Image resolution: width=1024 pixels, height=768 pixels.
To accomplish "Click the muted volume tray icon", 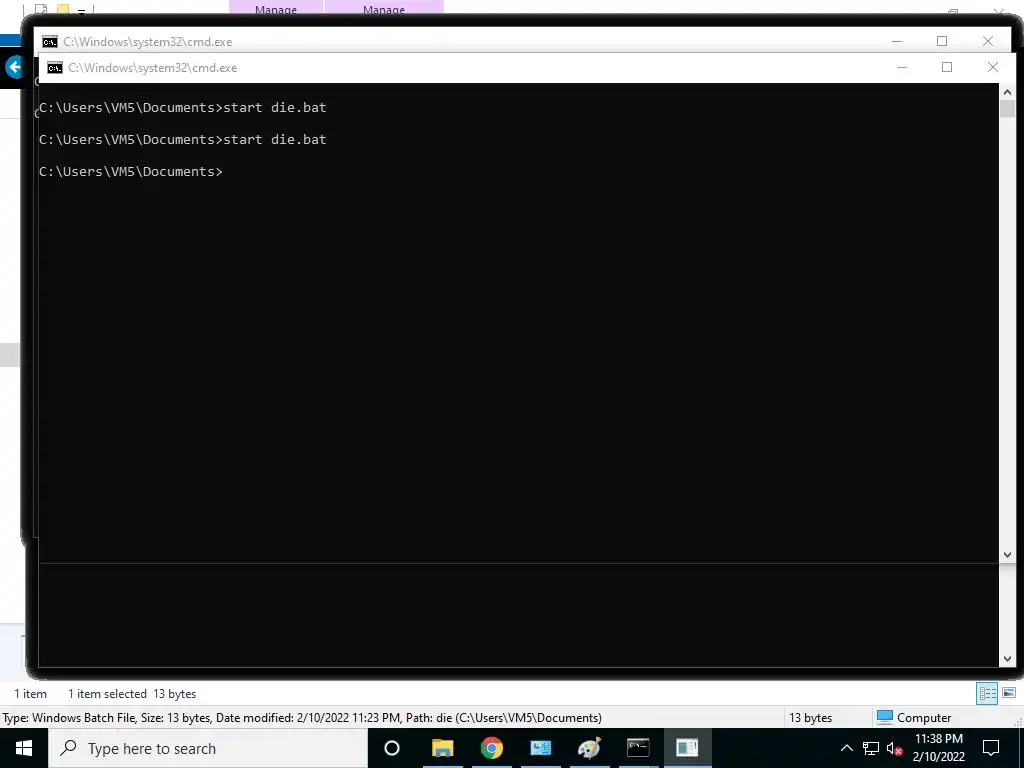I will 895,748.
